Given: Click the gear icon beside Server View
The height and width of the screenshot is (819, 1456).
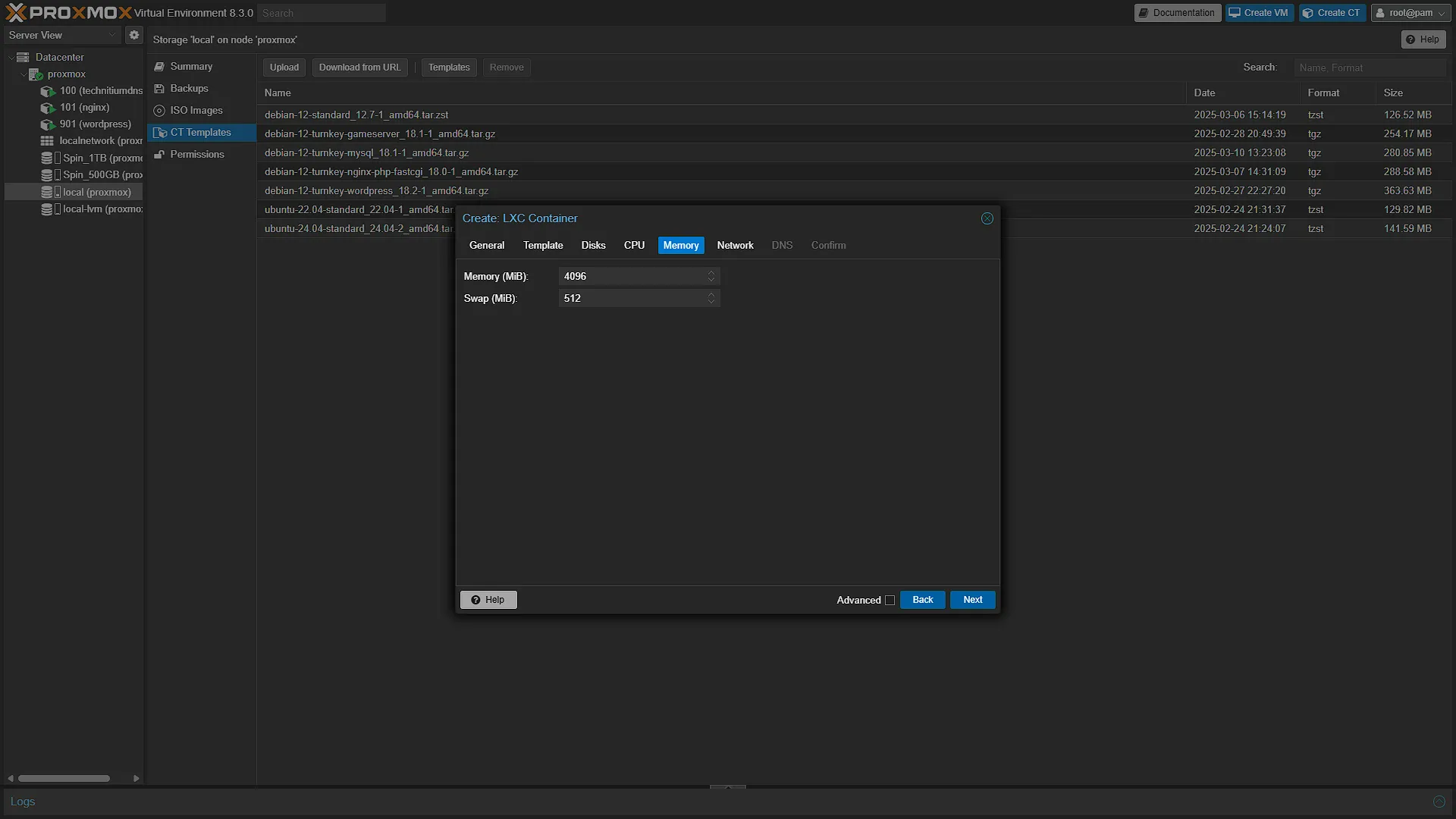Looking at the screenshot, I should pos(134,35).
